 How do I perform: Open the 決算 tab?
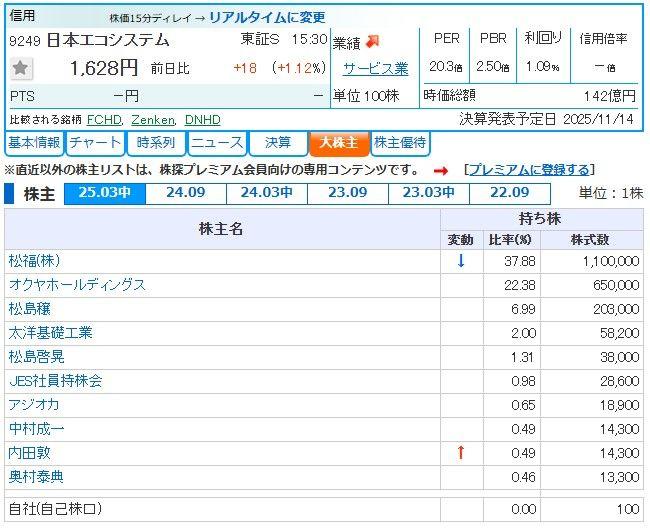click(x=278, y=143)
